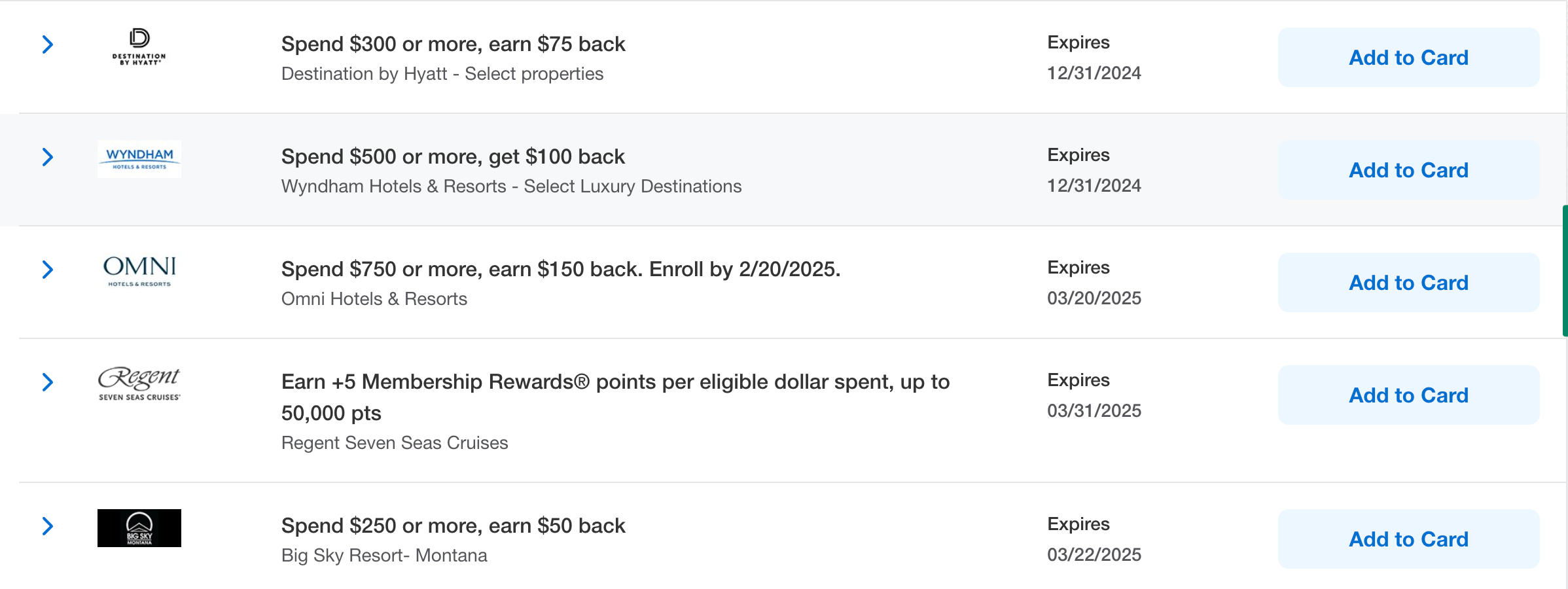Expand the Destination by Hyatt offer details
This screenshot has height=589, width=1568.
pos(48,45)
